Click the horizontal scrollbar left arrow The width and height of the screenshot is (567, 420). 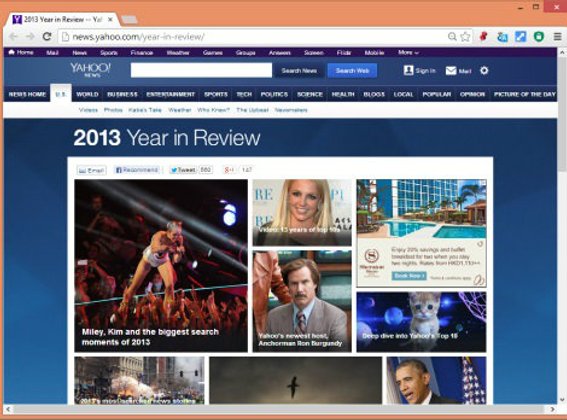pos(8,409)
